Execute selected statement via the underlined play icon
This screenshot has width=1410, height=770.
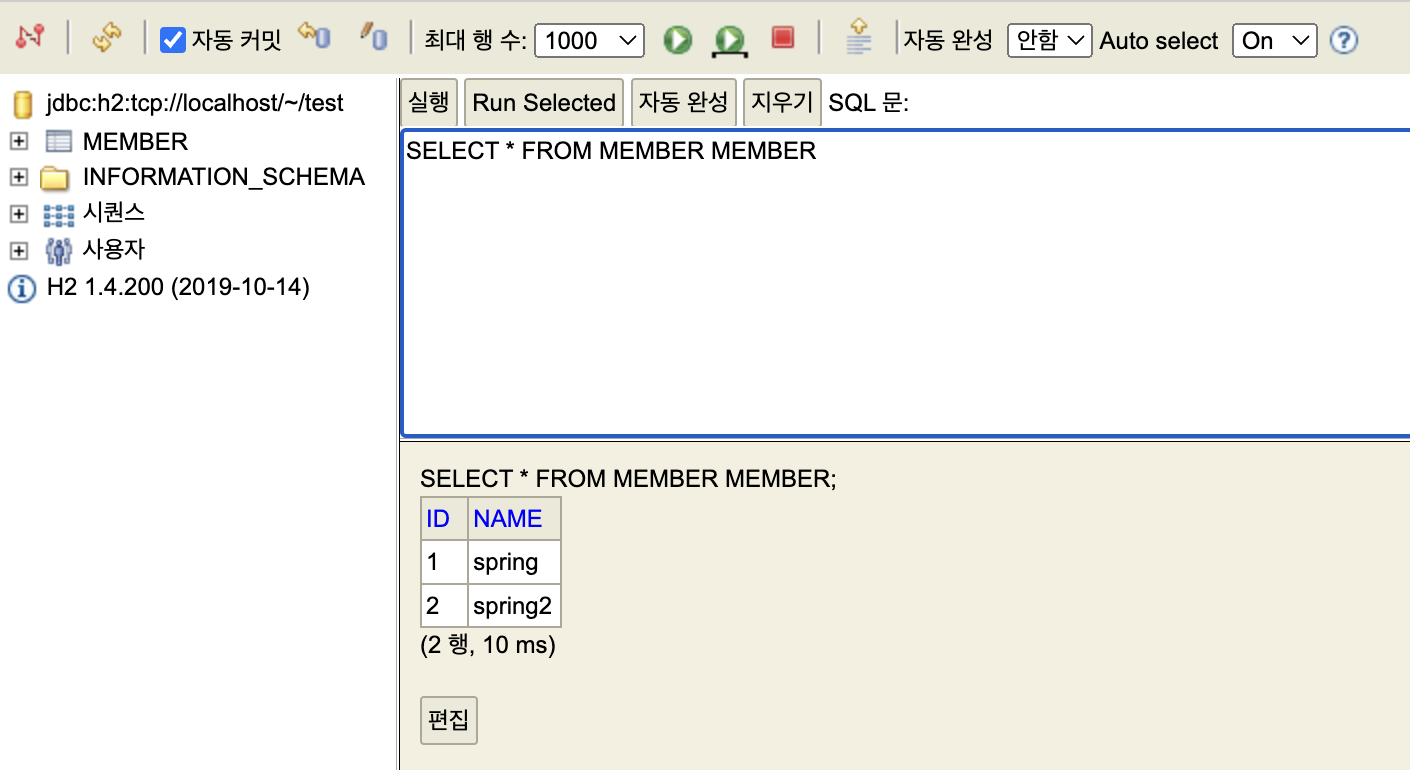coord(729,40)
